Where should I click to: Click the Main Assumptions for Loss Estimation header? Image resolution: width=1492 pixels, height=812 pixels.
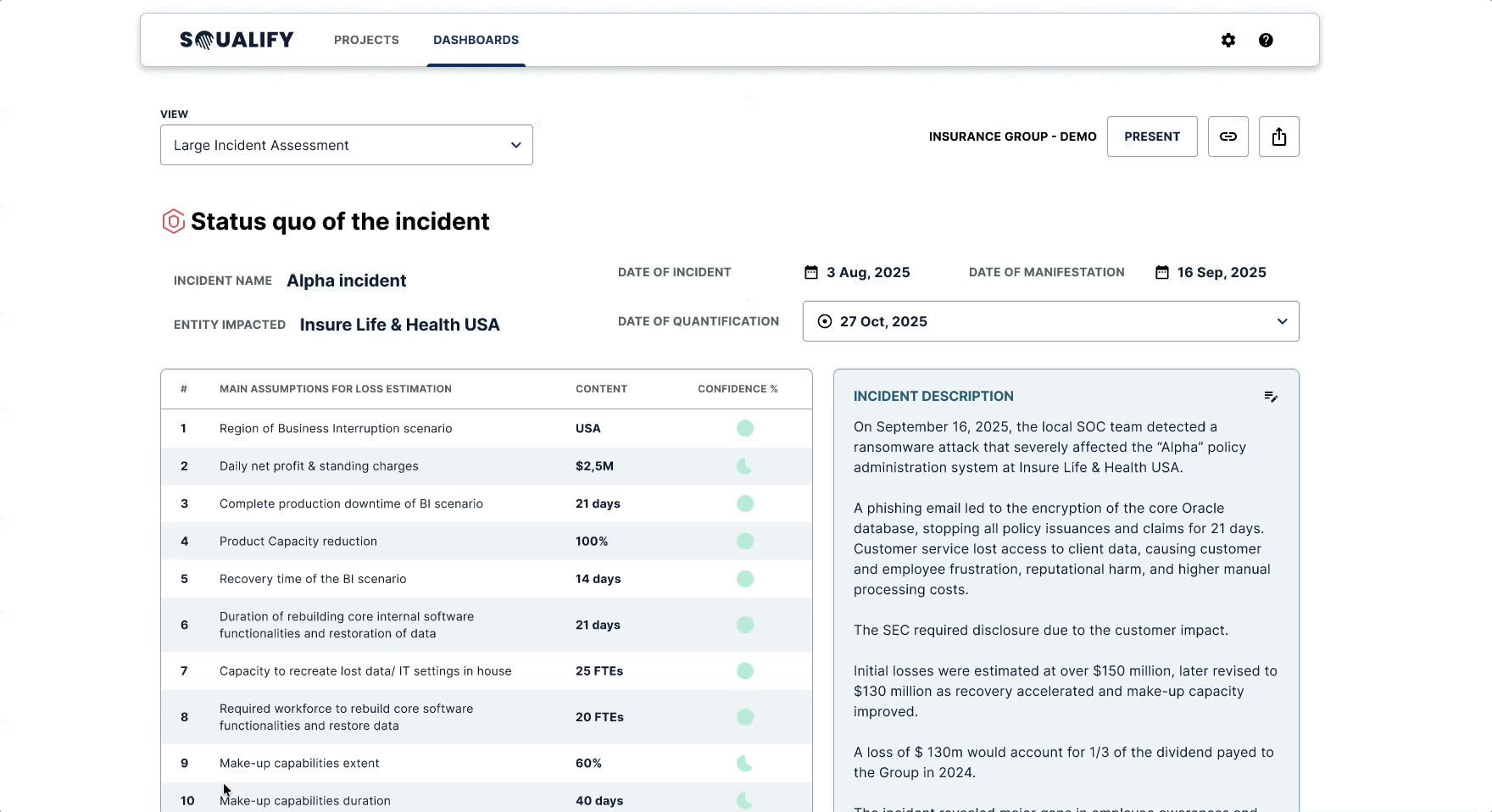tap(336, 389)
